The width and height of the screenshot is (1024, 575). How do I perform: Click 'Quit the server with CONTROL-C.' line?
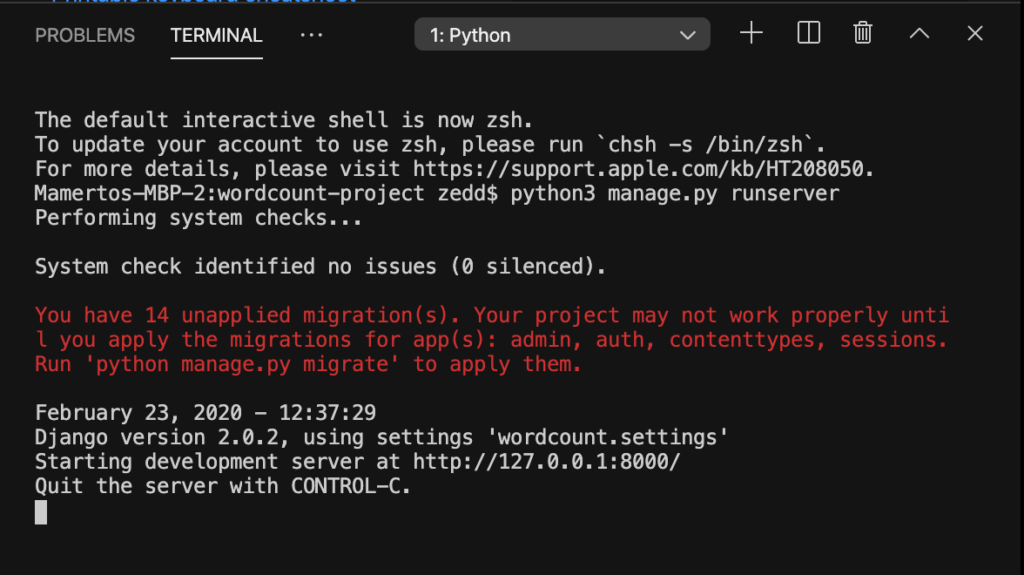click(x=223, y=486)
